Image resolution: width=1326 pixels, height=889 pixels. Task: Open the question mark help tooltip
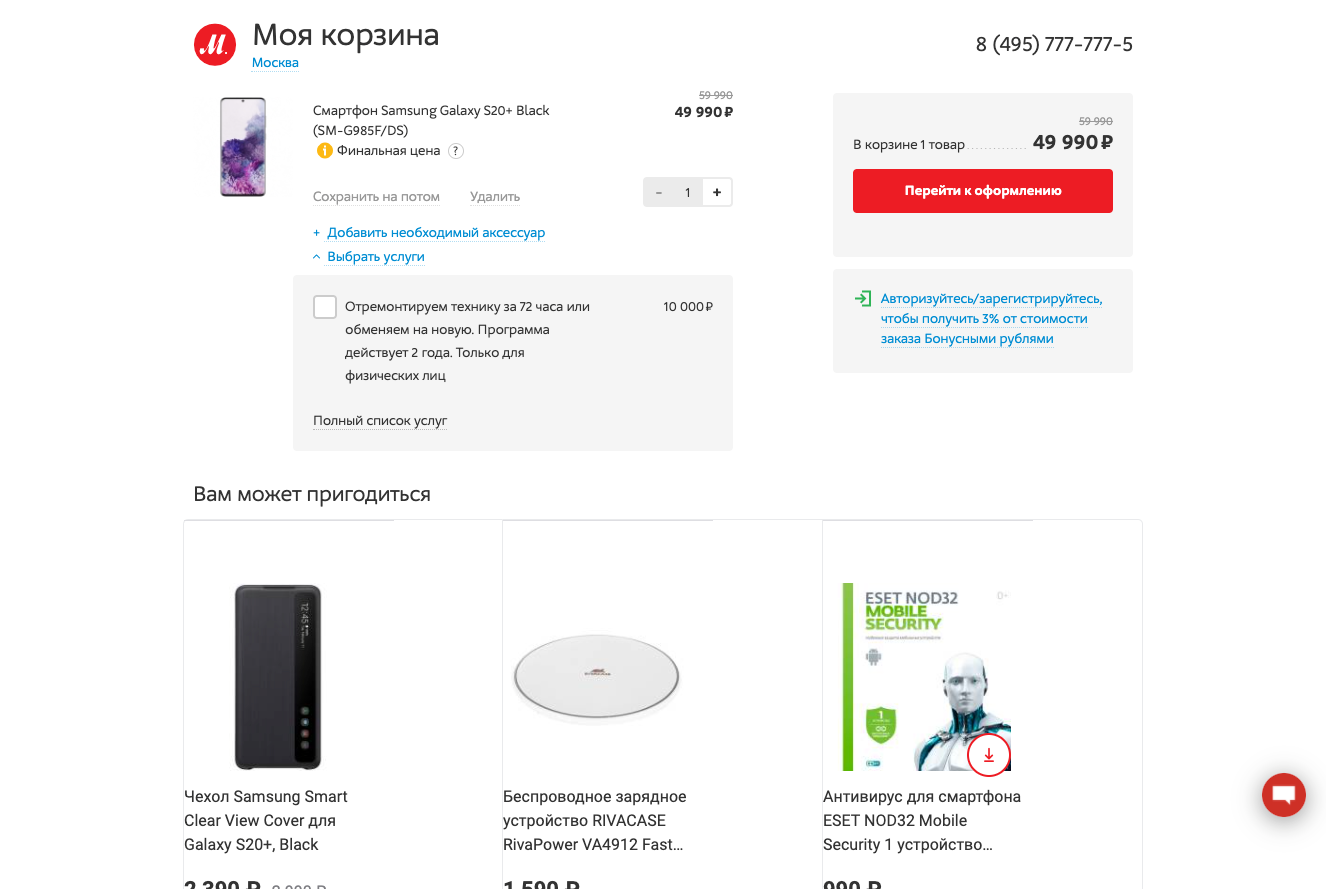pos(456,151)
